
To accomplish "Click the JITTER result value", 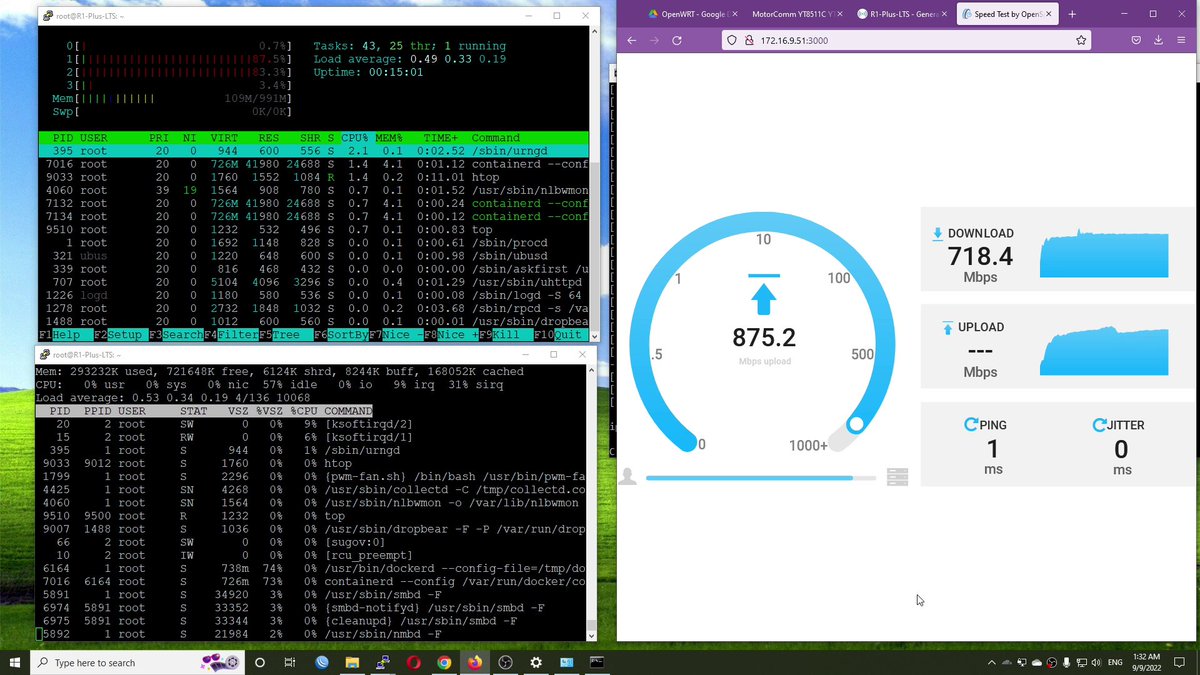I will [x=1121, y=449].
